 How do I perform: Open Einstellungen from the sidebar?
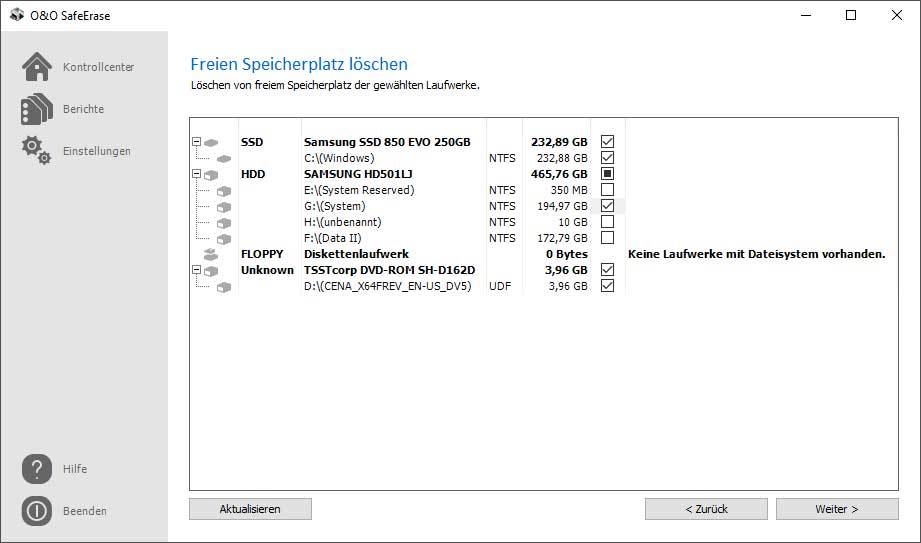[97, 151]
